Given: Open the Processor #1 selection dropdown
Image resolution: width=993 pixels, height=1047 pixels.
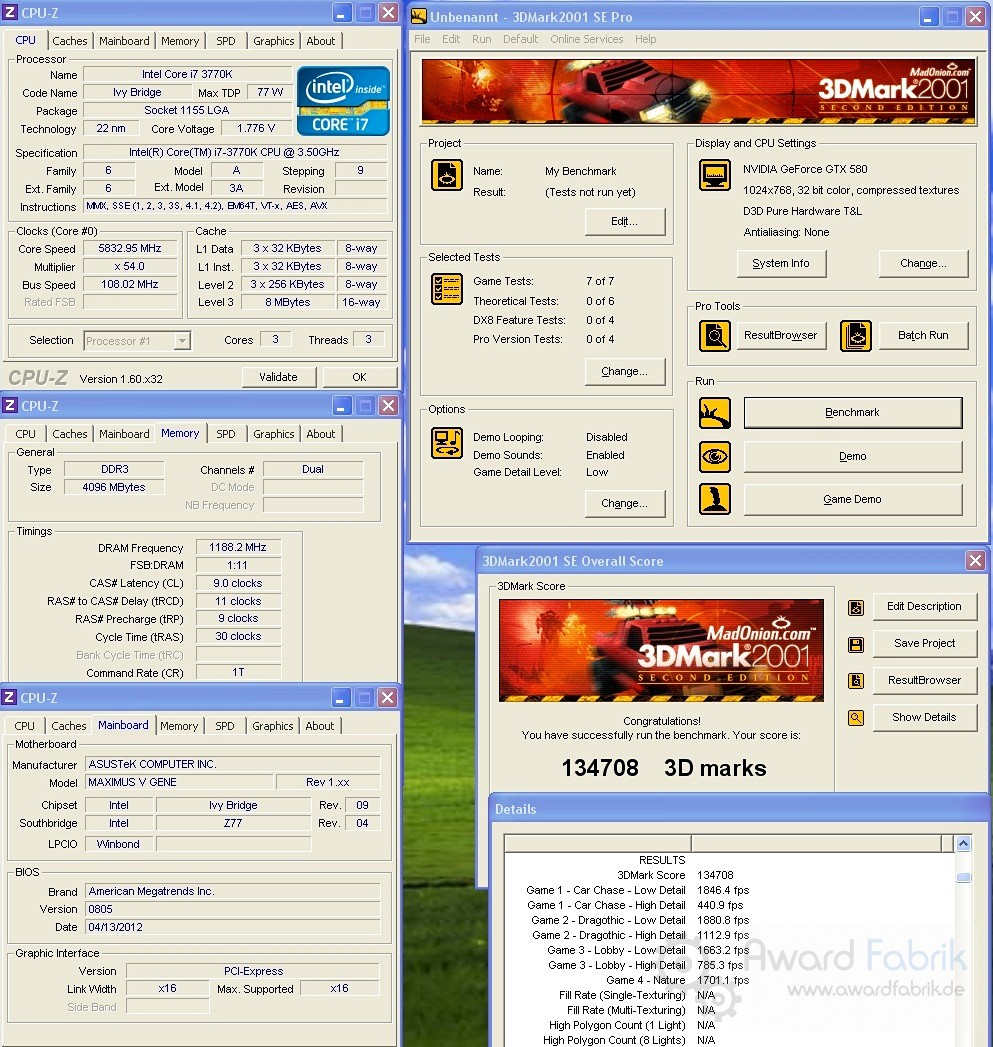Looking at the screenshot, I should point(181,341).
